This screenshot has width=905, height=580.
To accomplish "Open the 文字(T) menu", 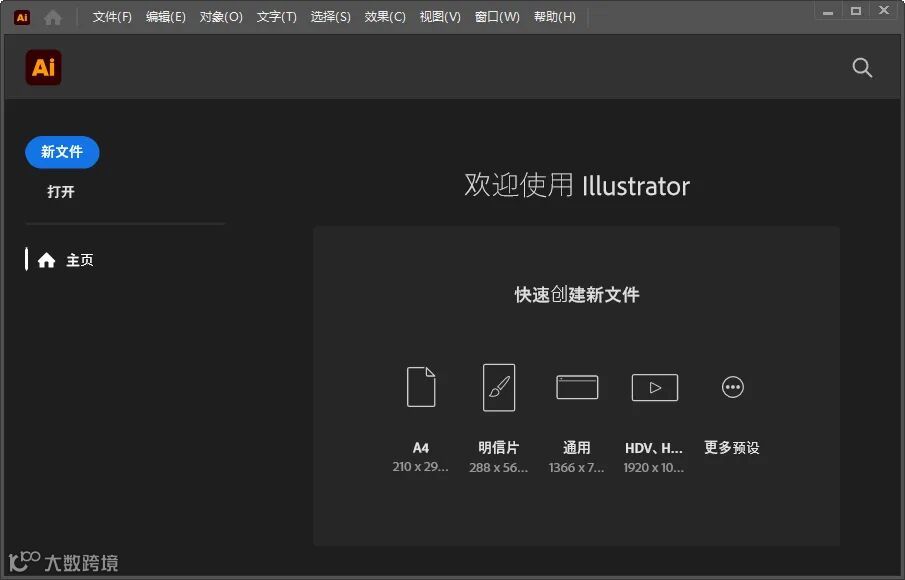I will pyautogui.click(x=276, y=17).
